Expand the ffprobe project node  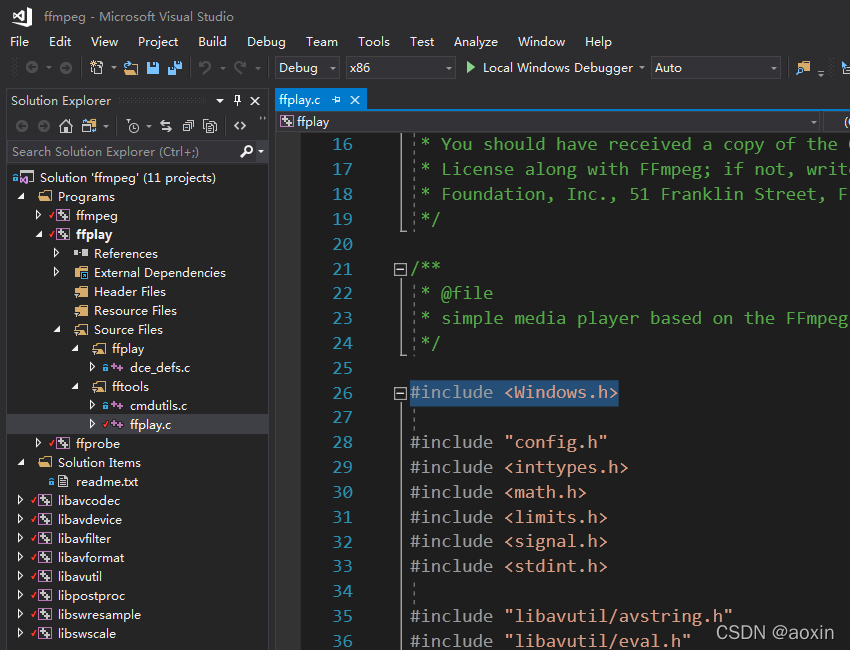pyautogui.click(x=38, y=443)
